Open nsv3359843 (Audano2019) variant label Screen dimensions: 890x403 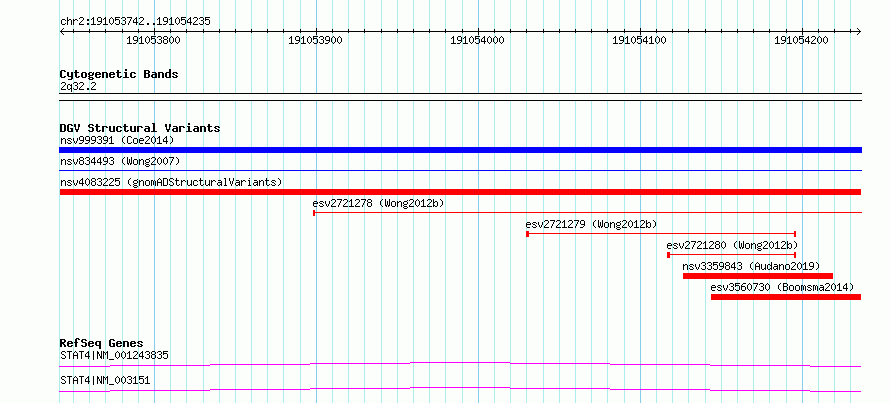[x=751, y=266]
